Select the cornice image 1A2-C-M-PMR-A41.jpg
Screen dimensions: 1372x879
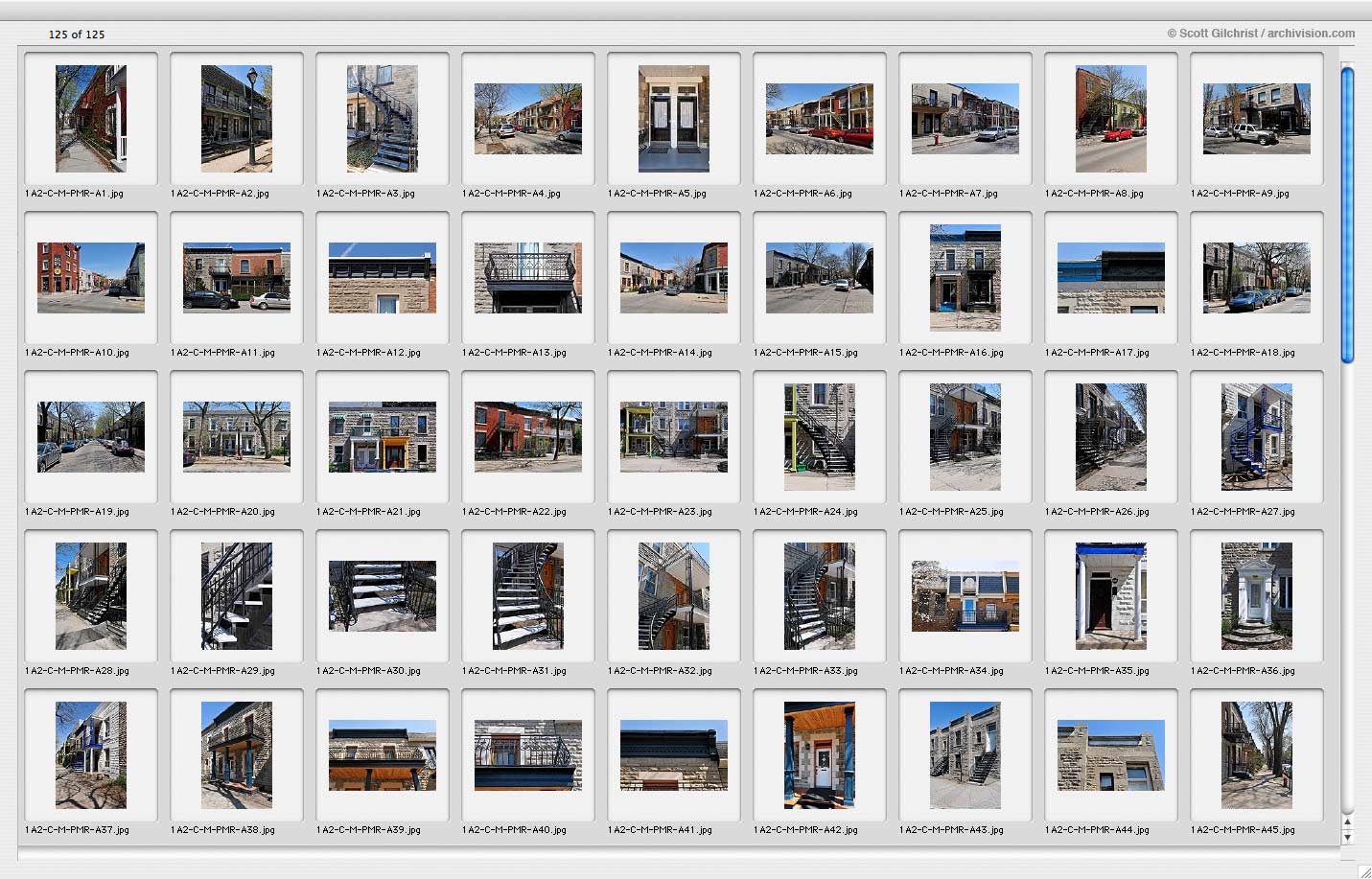tap(674, 755)
